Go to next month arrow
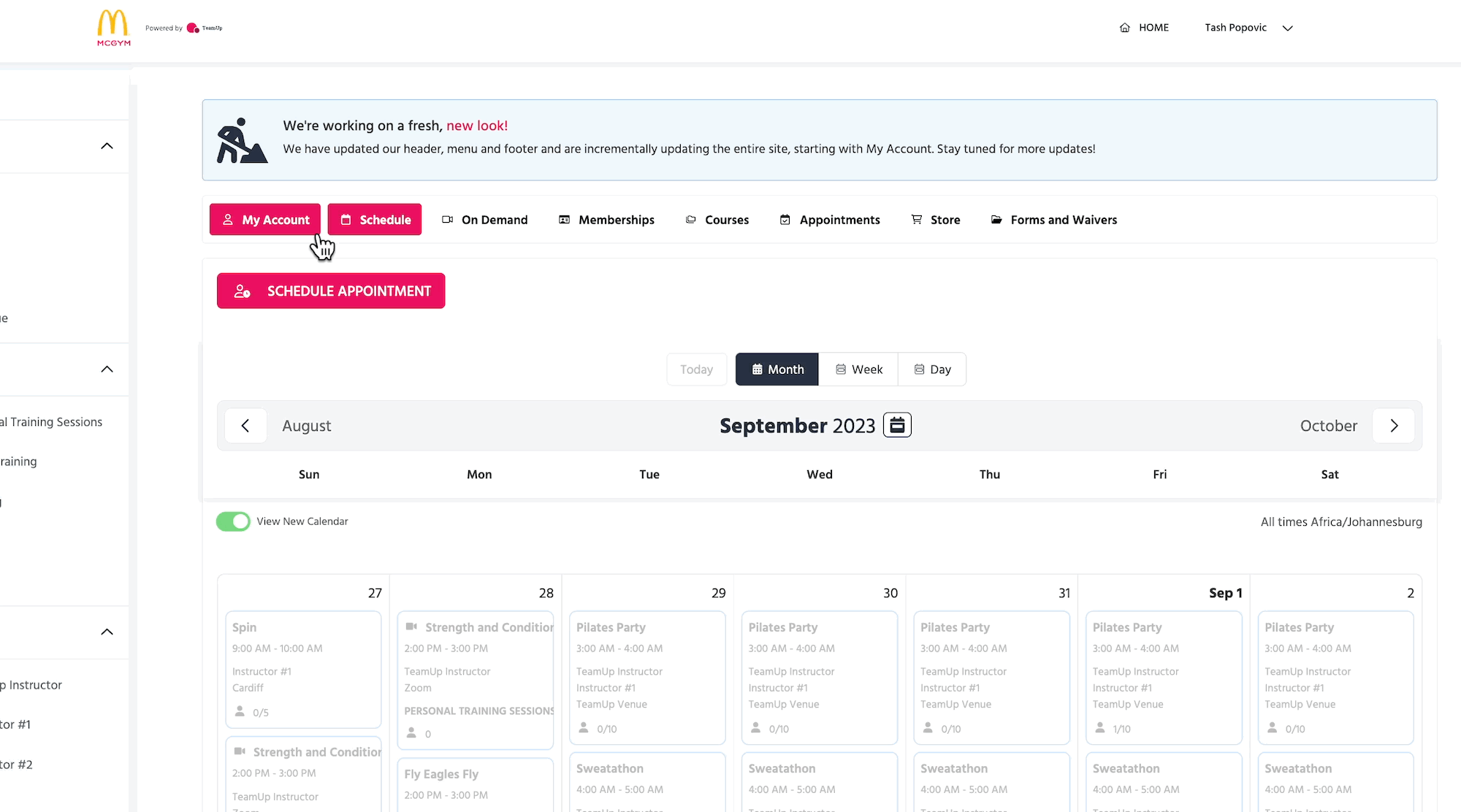 [x=1394, y=426]
